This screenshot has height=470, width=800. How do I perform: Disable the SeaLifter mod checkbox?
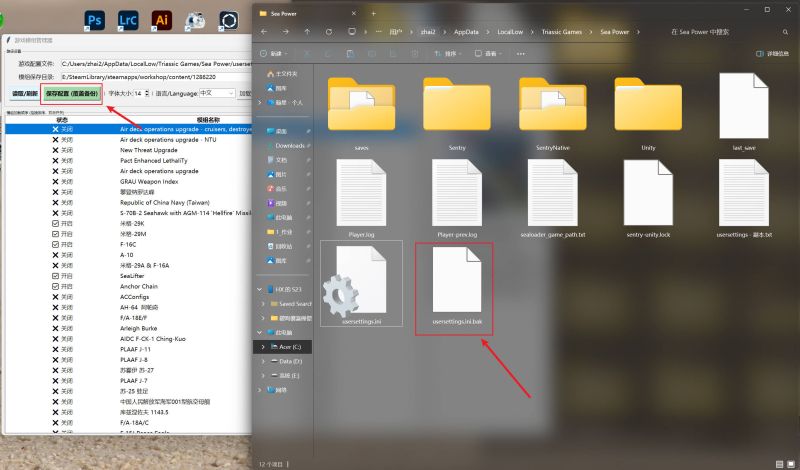(x=55, y=276)
